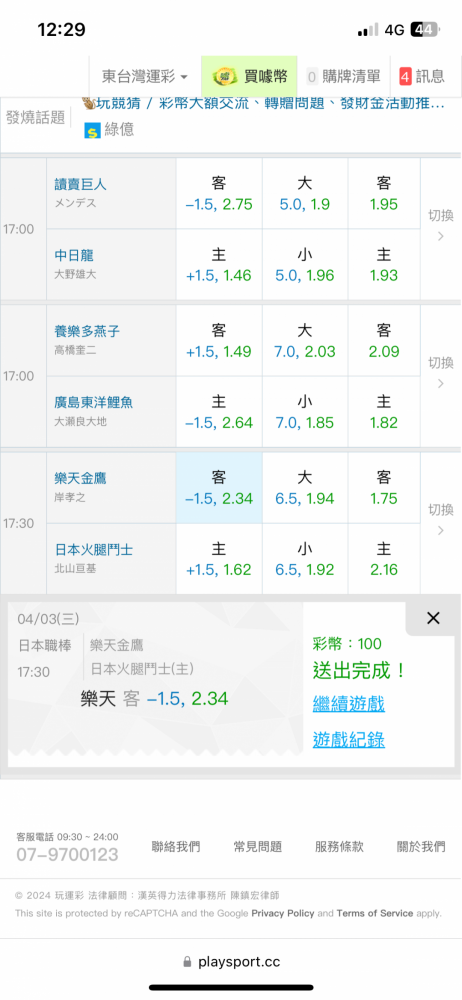Click the 繼續遊戲 link

click(348, 704)
